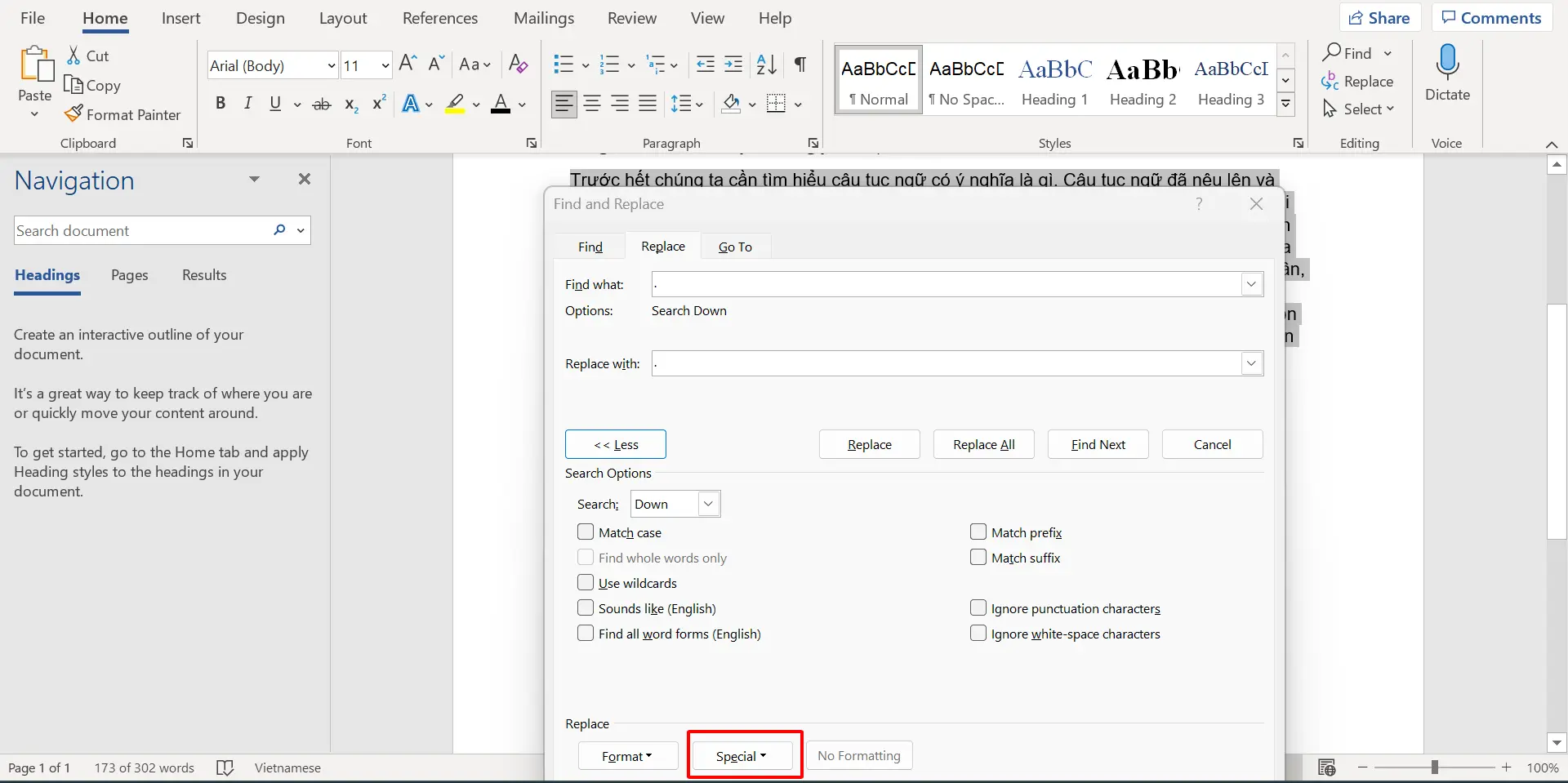Enable Use wildcards checkbox
Image resolution: width=1568 pixels, height=783 pixels.
coord(586,583)
